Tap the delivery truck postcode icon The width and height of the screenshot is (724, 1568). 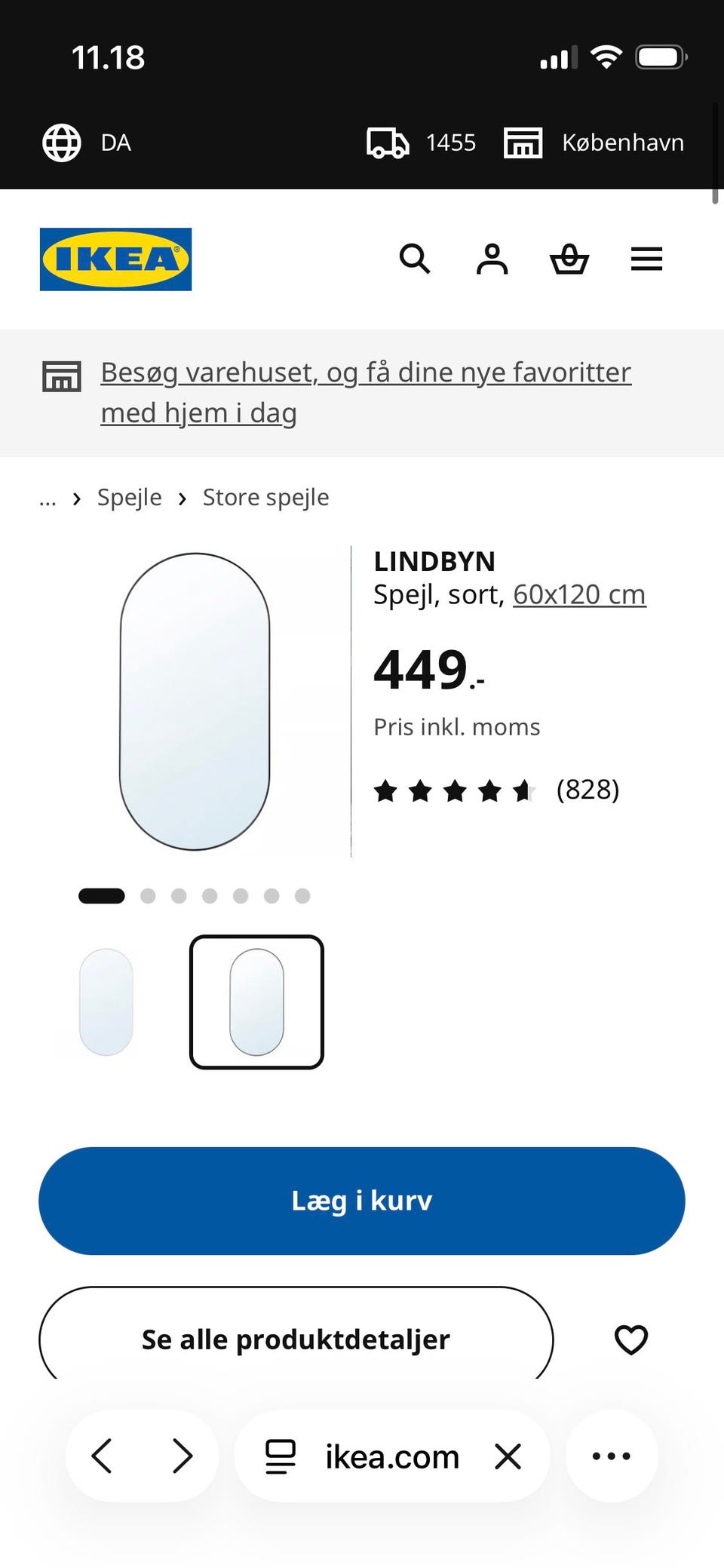388,143
